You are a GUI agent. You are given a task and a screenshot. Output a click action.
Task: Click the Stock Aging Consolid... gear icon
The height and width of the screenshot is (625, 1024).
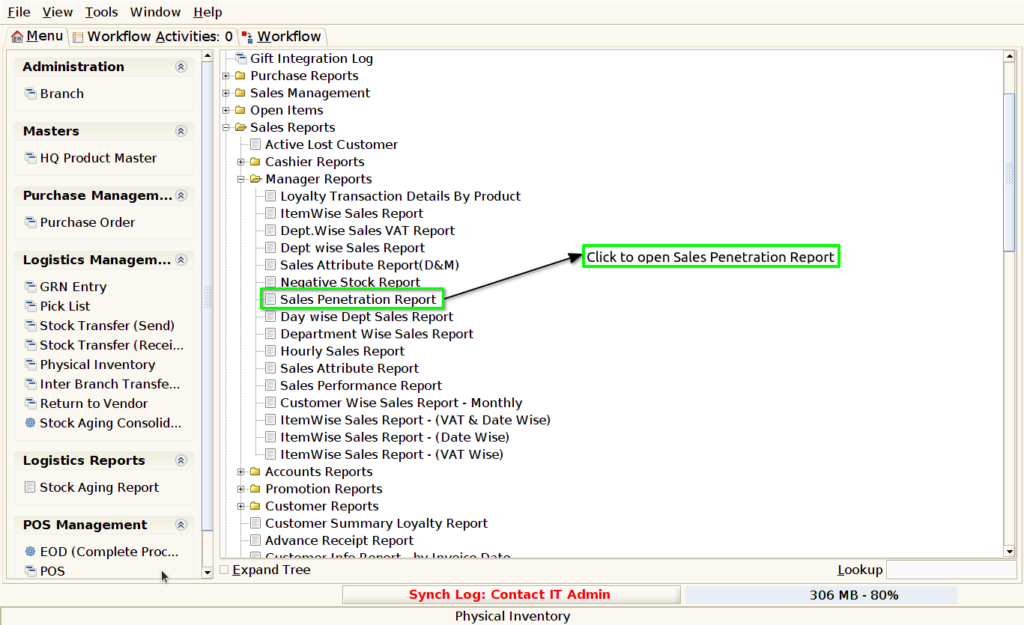[30, 423]
